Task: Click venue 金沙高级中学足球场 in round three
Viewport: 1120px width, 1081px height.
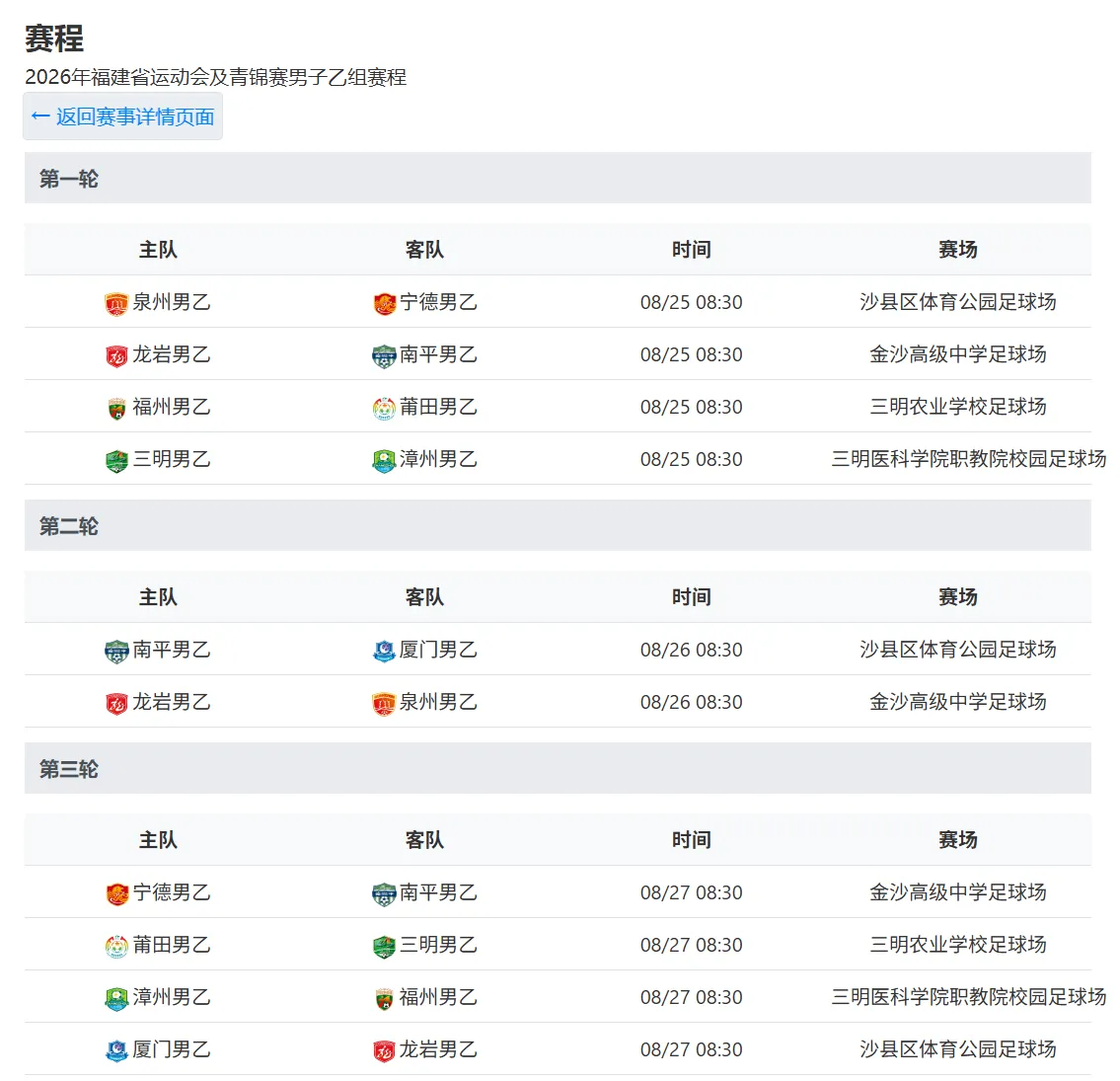Action: [x=958, y=892]
